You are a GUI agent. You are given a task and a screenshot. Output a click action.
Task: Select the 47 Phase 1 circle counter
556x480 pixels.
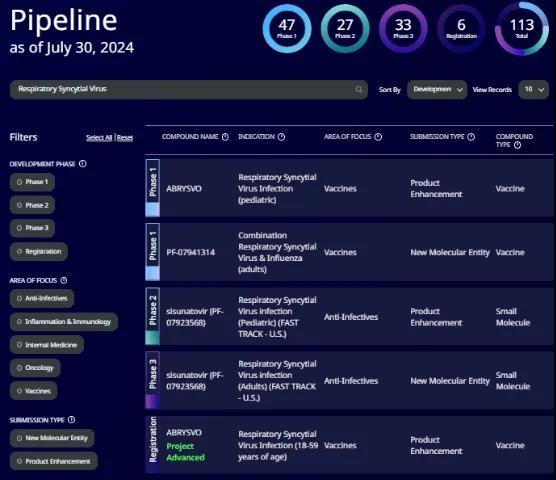point(287,28)
